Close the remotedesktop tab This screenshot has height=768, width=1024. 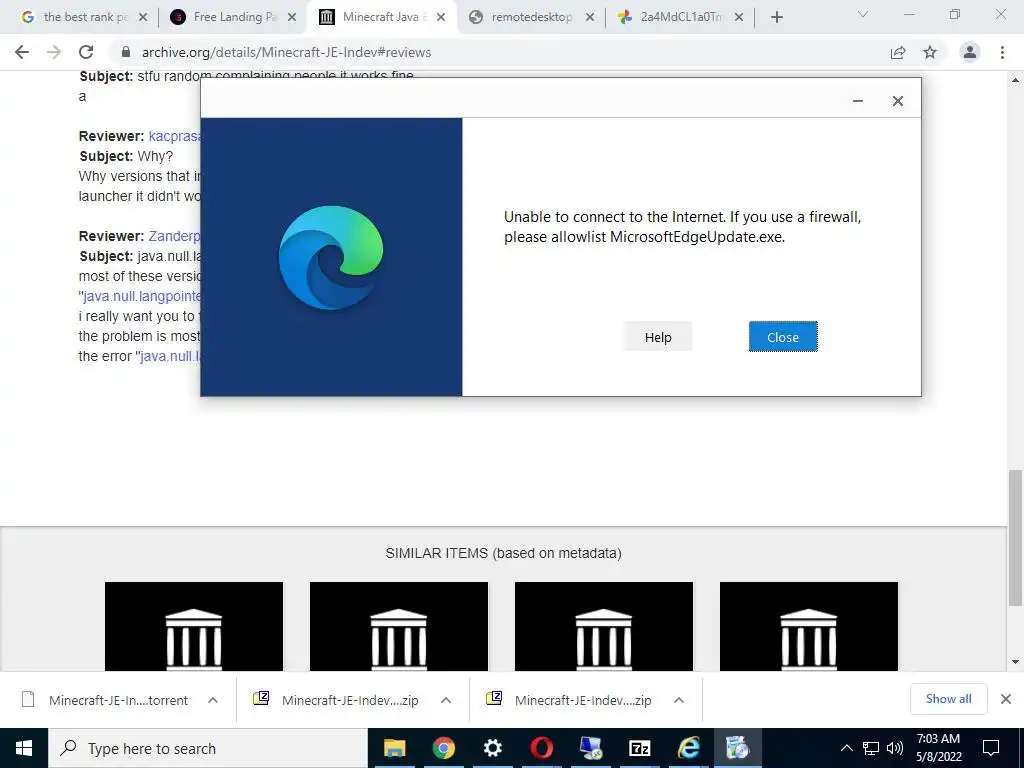tap(590, 18)
